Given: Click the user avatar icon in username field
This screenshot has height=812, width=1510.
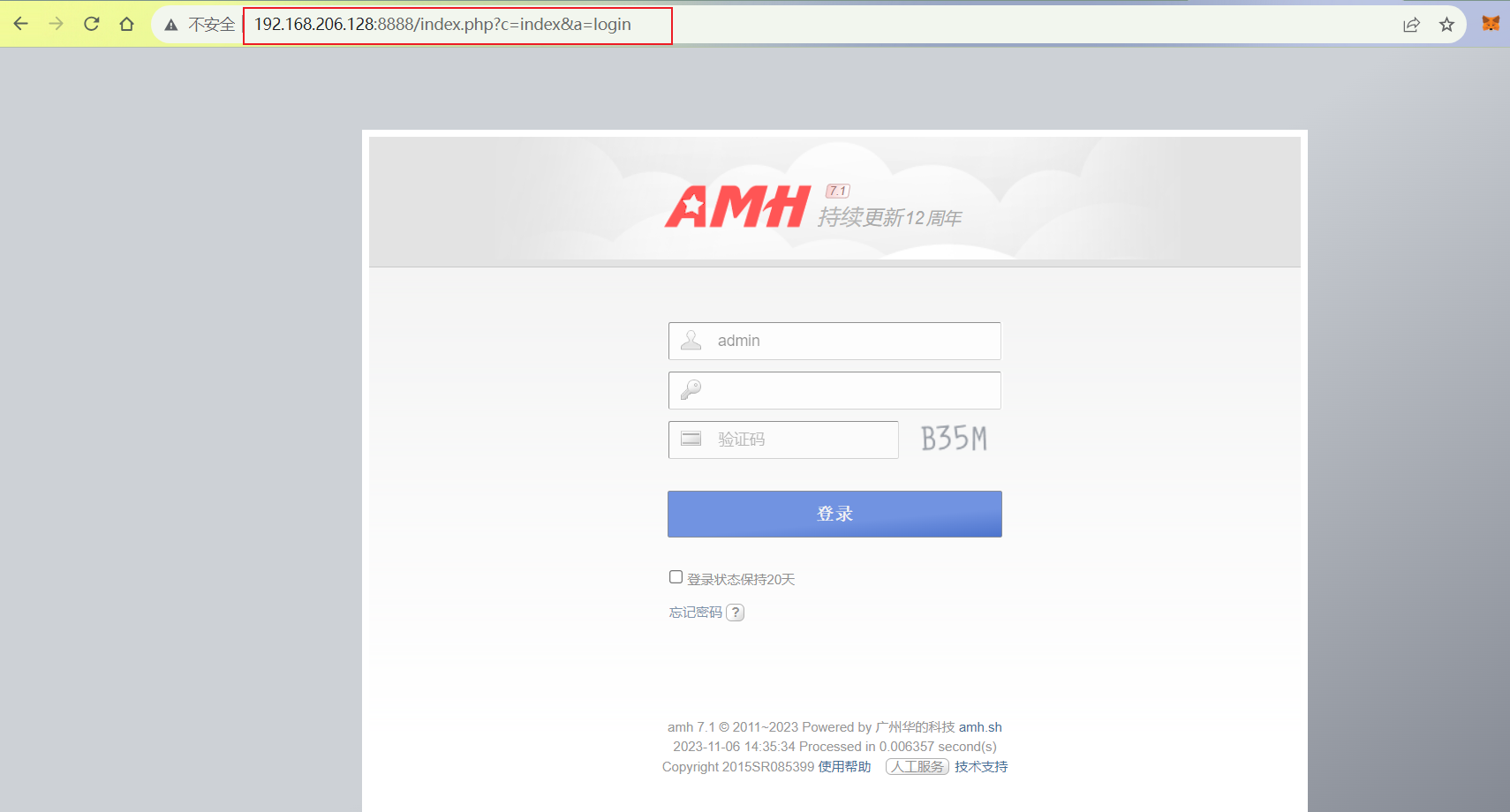Looking at the screenshot, I should click(x=691, y=340).
